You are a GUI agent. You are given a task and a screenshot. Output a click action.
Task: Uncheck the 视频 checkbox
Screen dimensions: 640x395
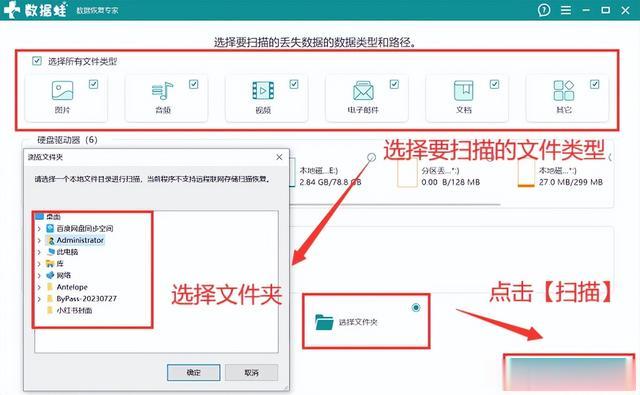(x=294, y=84)
